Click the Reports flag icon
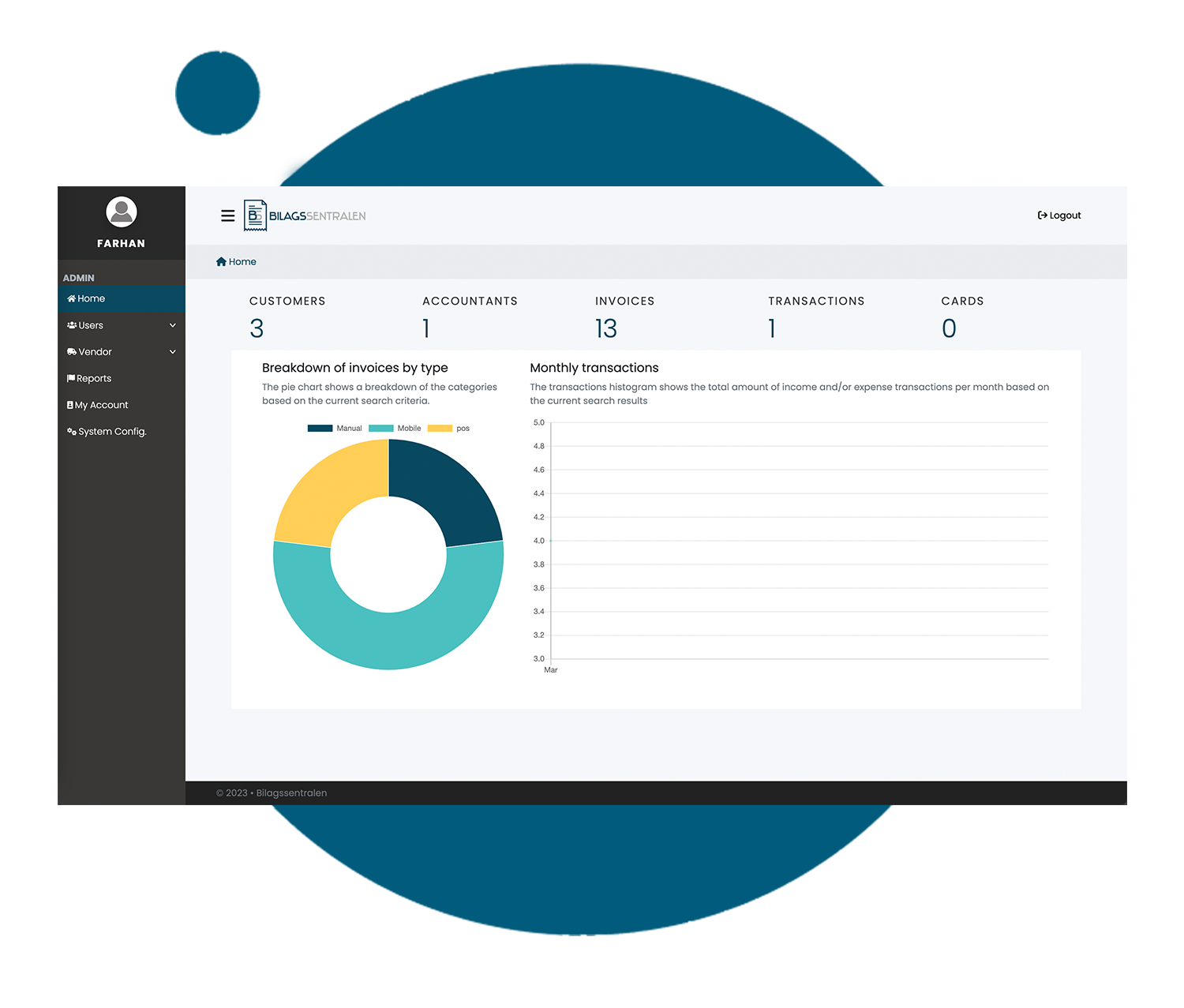The width and height of the screenshot is (1184, 1008). 71,379
